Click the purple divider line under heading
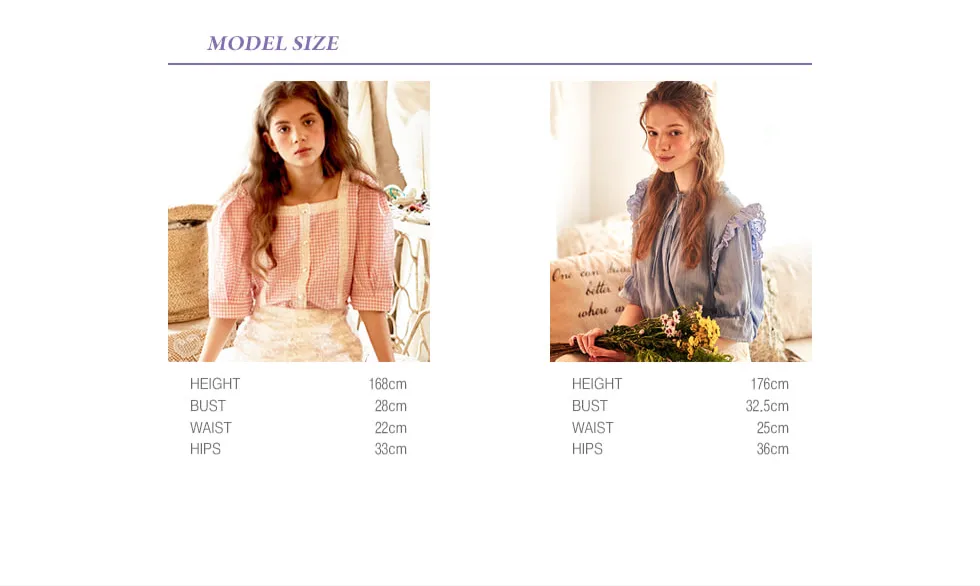 [x=490, y=64]
